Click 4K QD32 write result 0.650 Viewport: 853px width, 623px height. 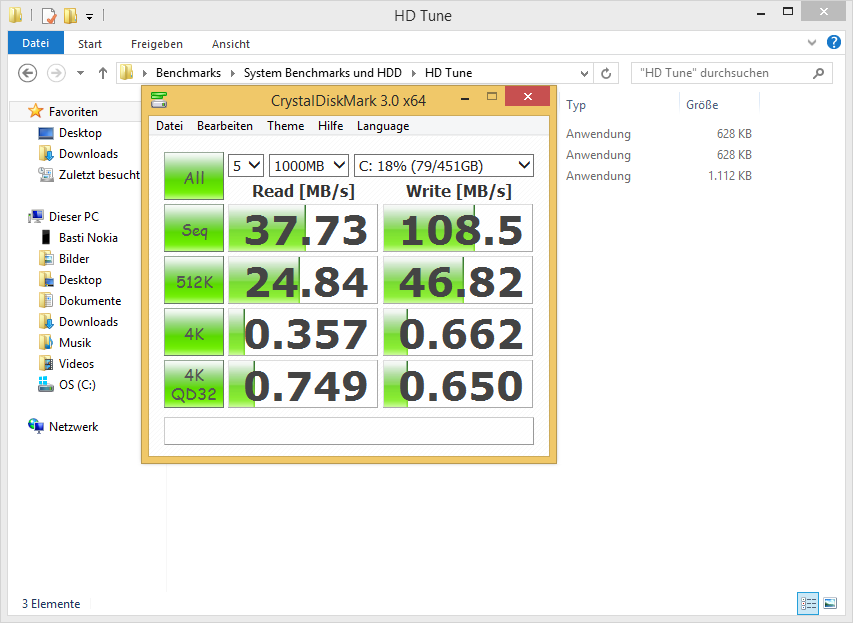pyautogui.click(x=458, y=384)
